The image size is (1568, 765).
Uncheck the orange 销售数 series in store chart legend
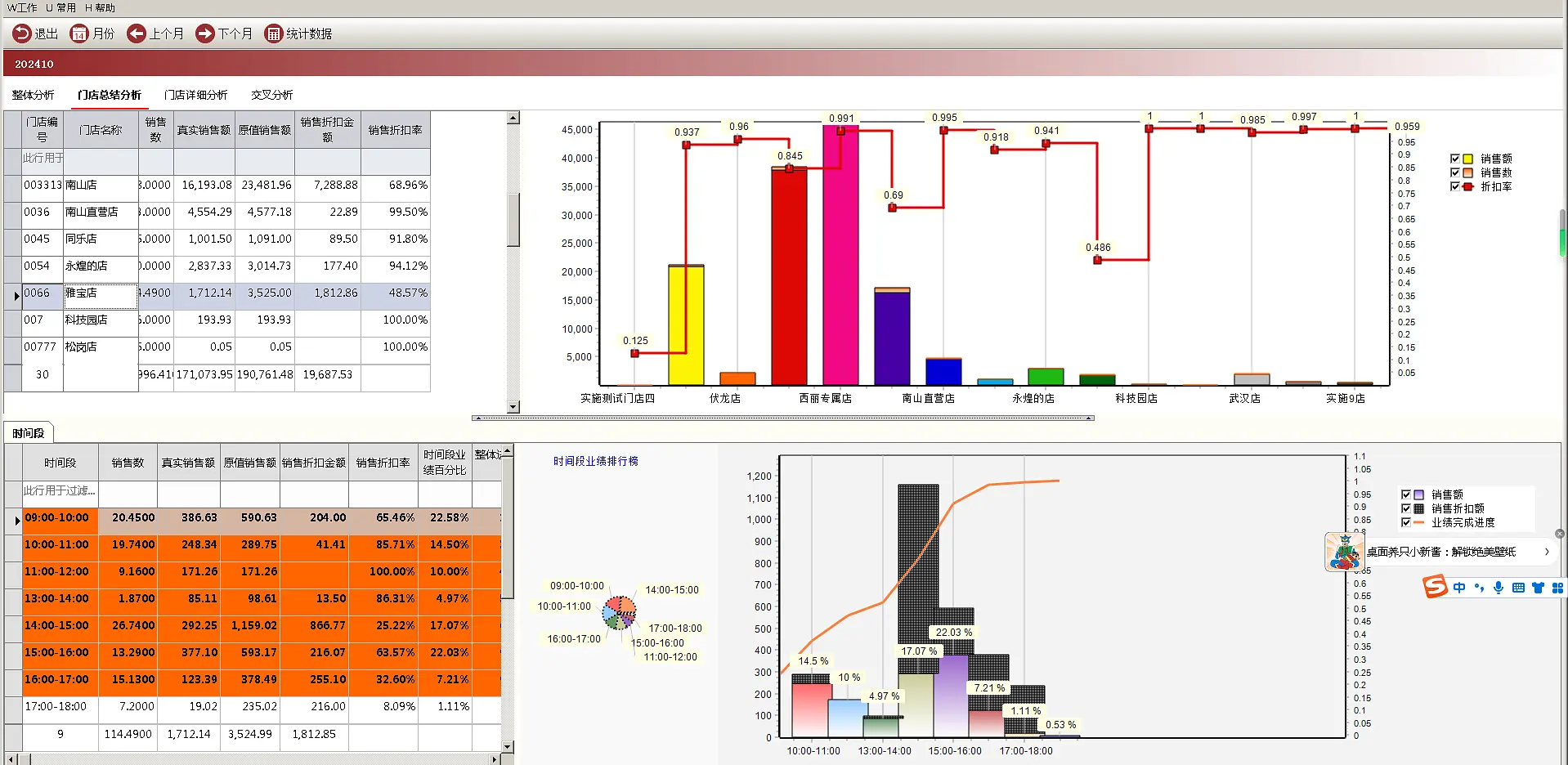1455,172
